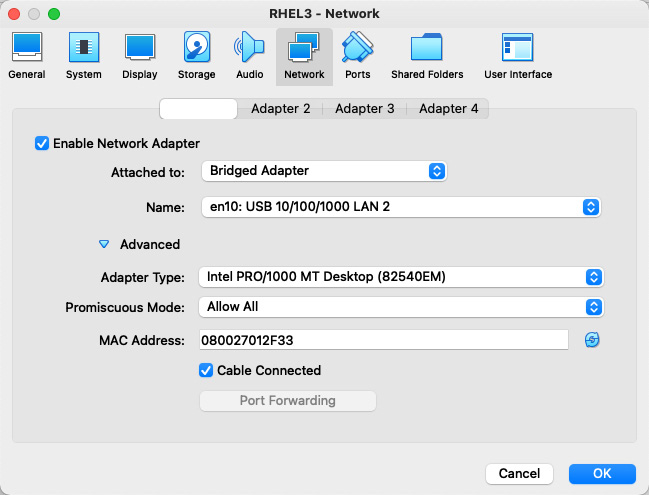Click the green zoom window button
The width and height of the screenshot is (649, 495).
54,14
